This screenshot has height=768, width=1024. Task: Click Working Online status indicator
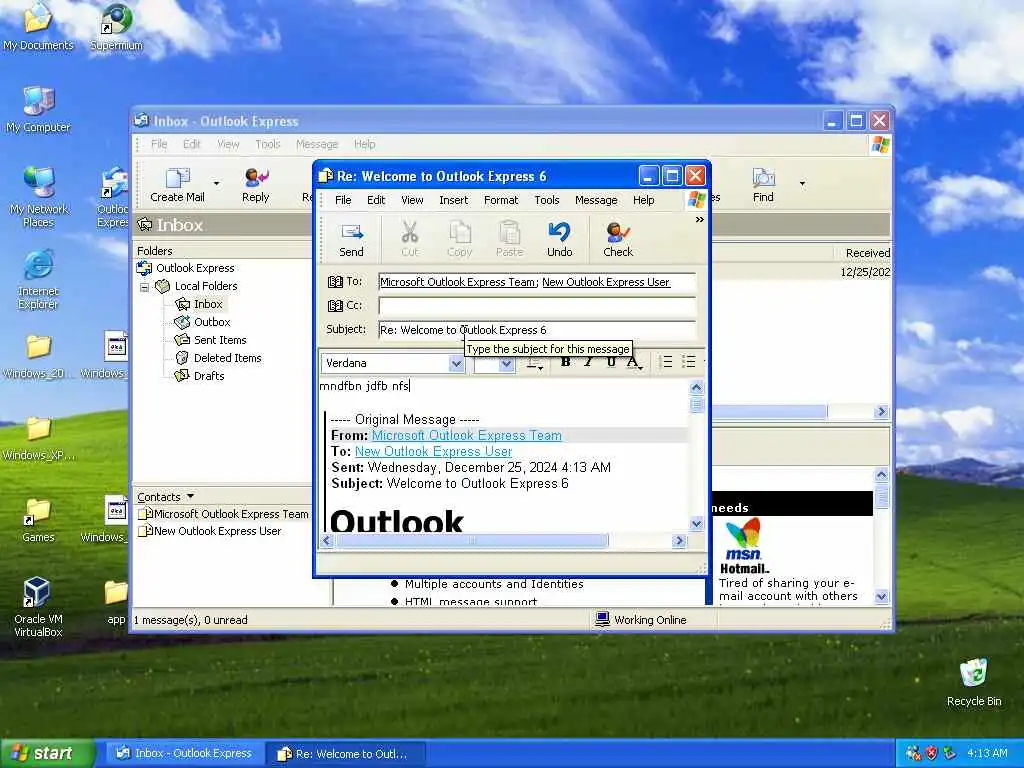point(641,620)
